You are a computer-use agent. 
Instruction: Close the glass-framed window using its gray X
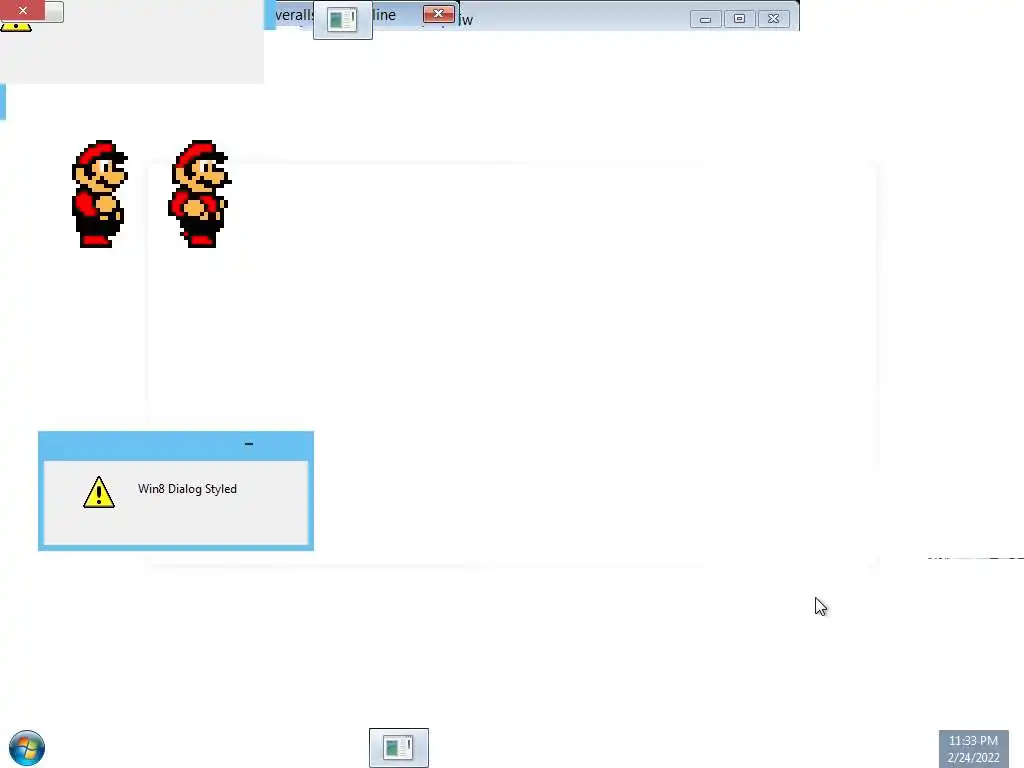773,19
